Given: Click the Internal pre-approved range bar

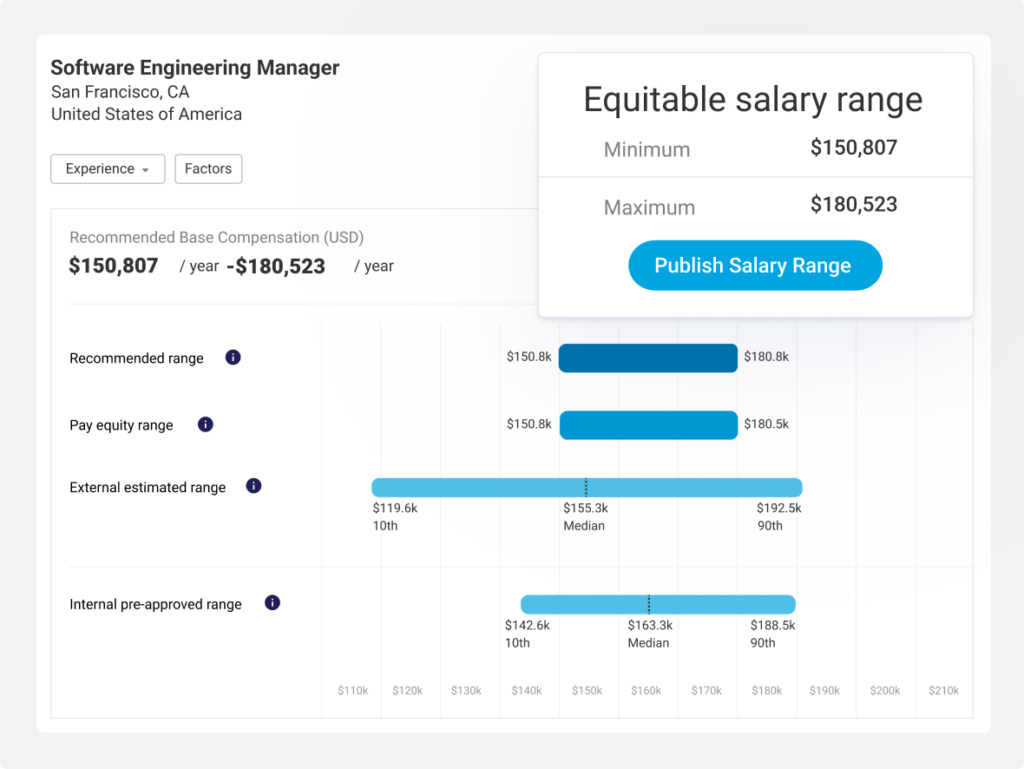Looking at the screenshot, I should [x=657, y=604].
